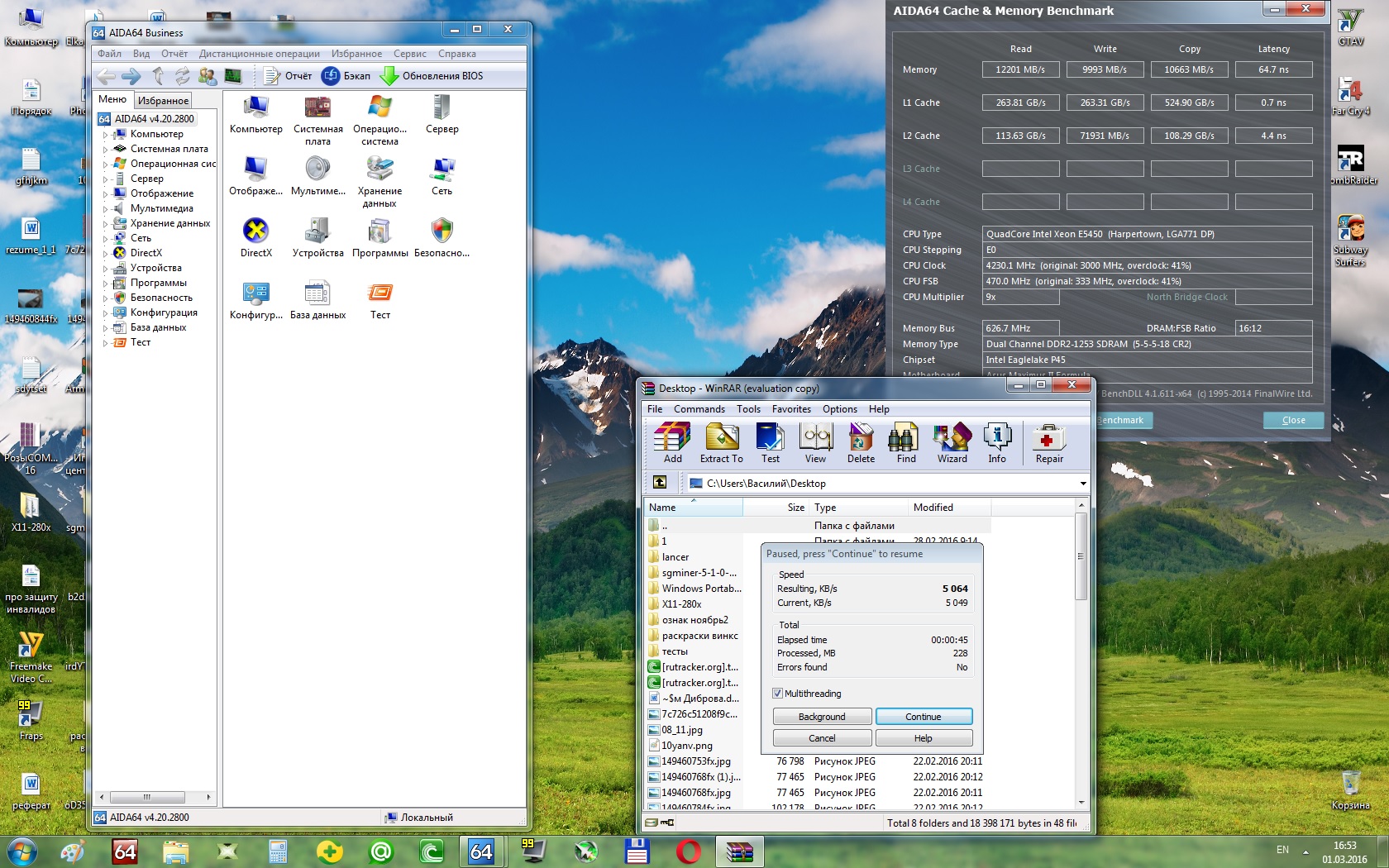Open the Хранение данных storage icon

[x=379, y=183]
